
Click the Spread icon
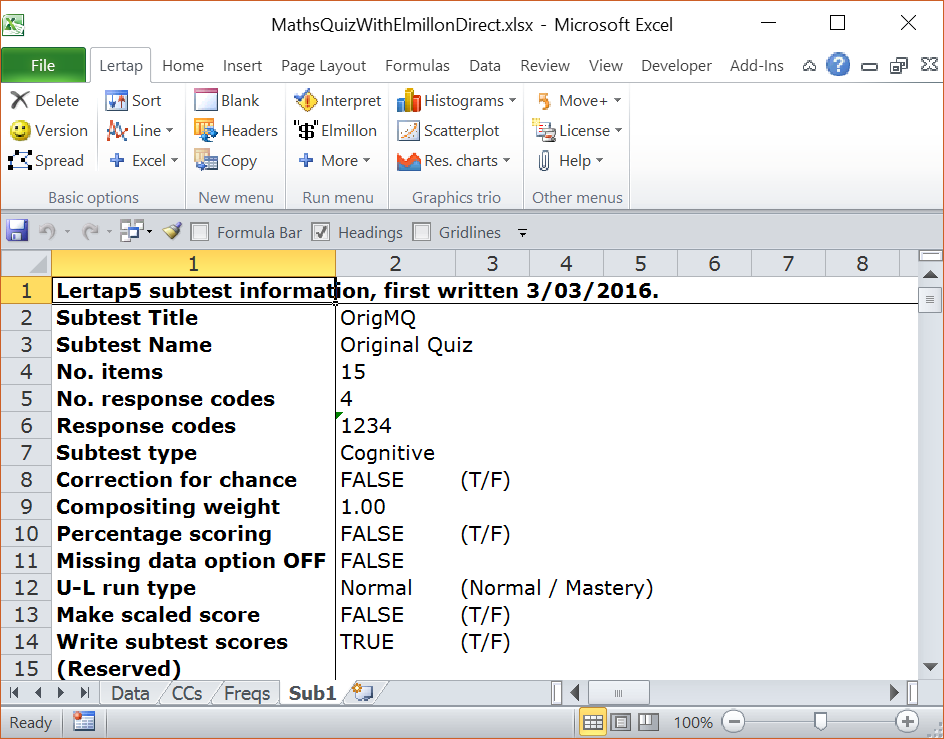pyautogui.click(x=20, y=160)
